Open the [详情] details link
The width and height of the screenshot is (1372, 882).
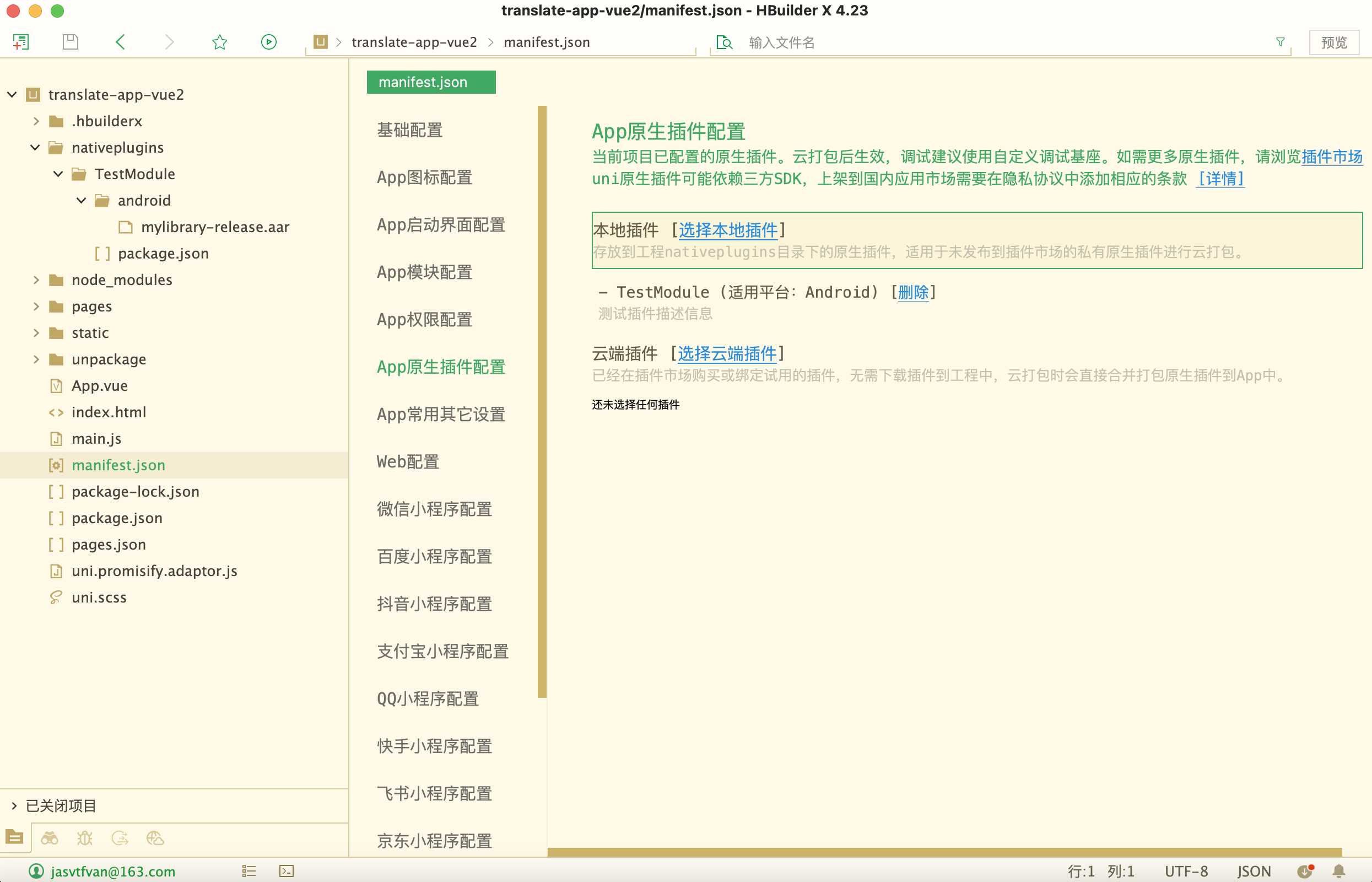(x=1221, y=179)
